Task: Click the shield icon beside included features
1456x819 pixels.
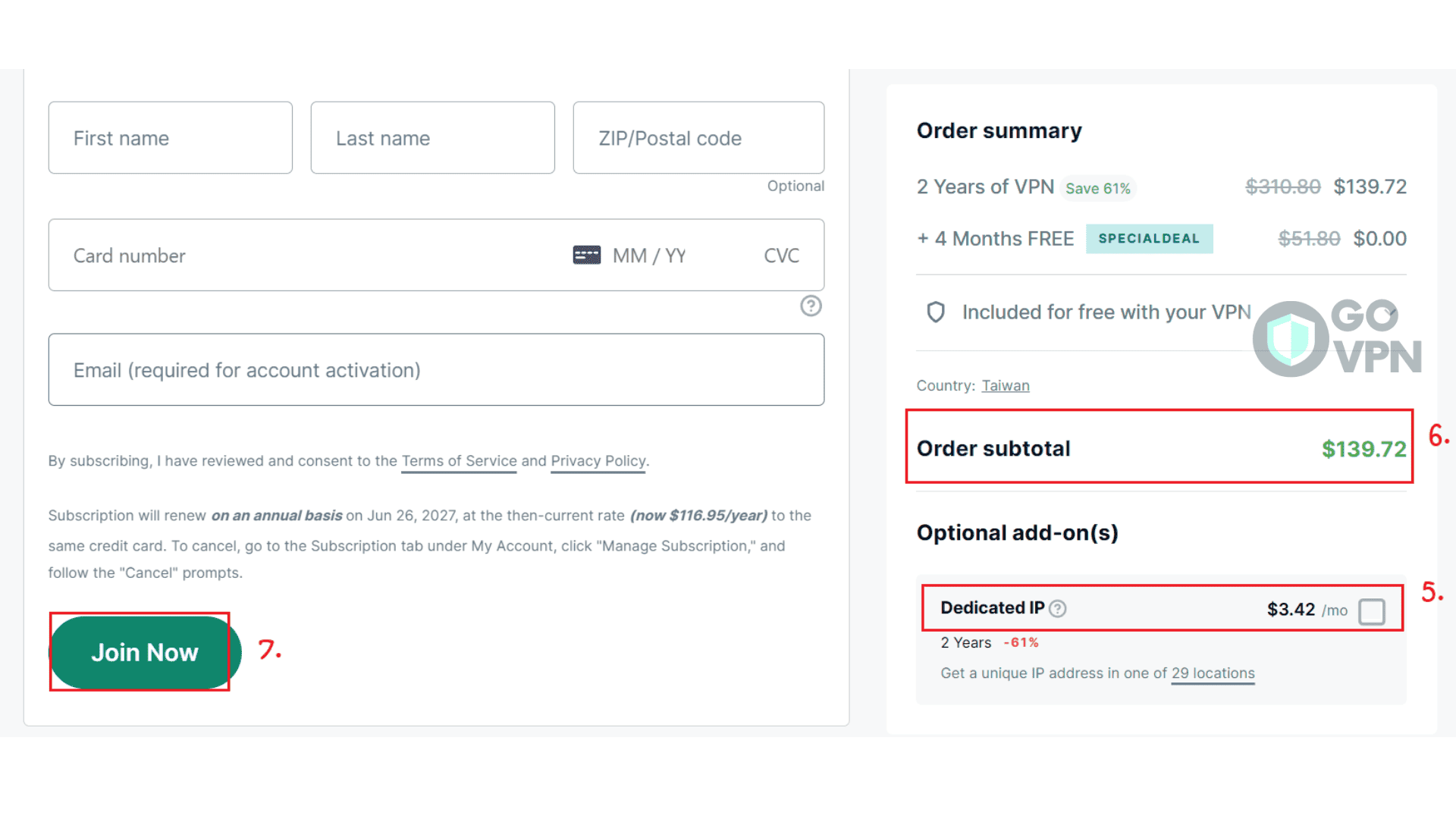Action: (x=936, y=312)
